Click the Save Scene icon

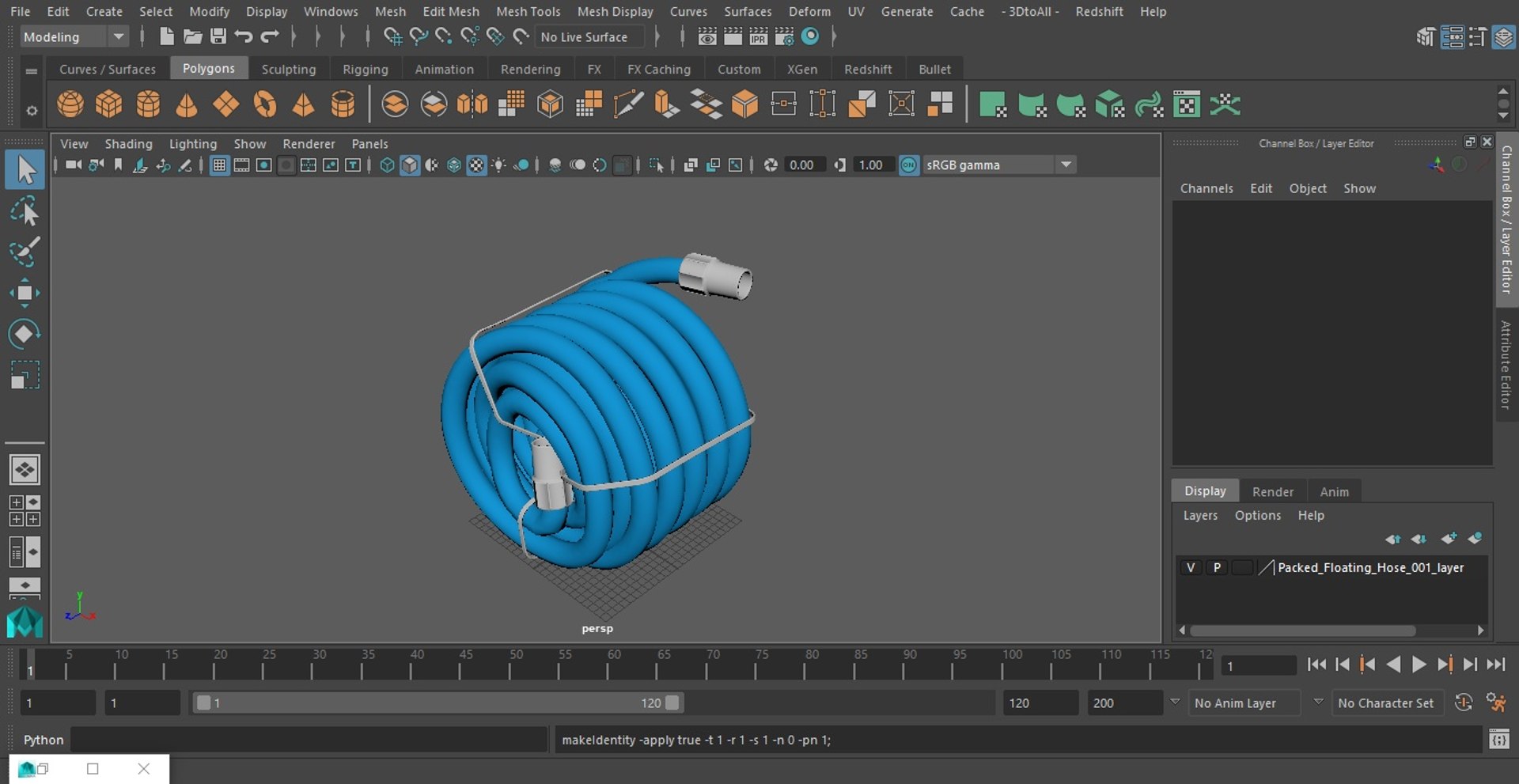pyautogui.click(x=218, y=36)
